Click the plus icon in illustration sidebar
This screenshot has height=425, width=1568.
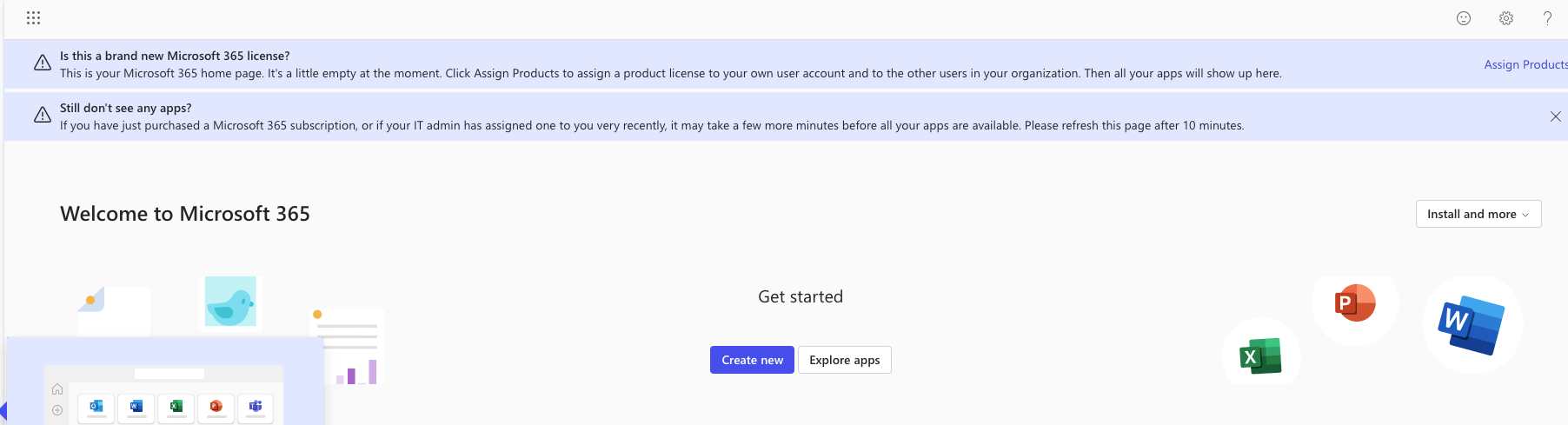pos(57,410)
